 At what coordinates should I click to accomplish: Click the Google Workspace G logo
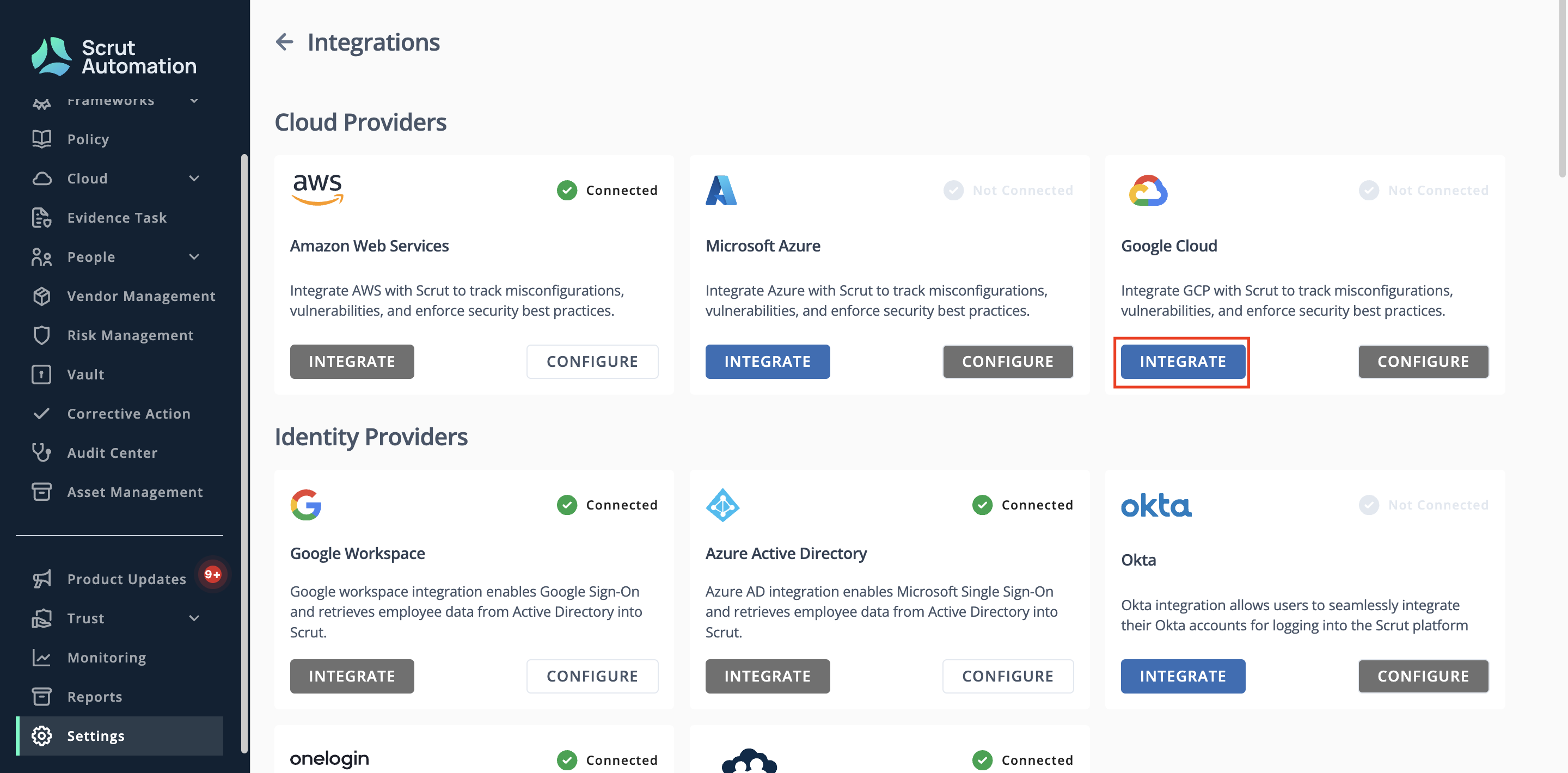click(305, 505)
